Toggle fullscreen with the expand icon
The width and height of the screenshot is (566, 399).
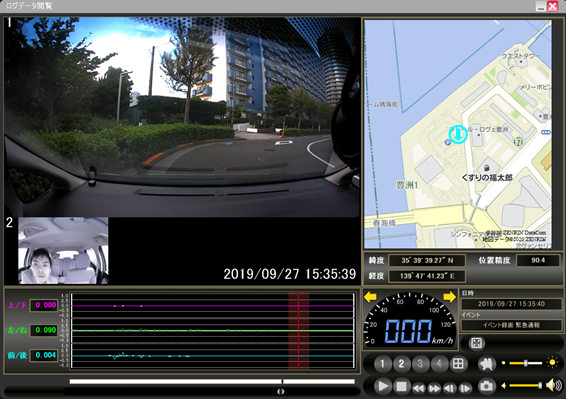pyautogui.click(x=476, y=343)
